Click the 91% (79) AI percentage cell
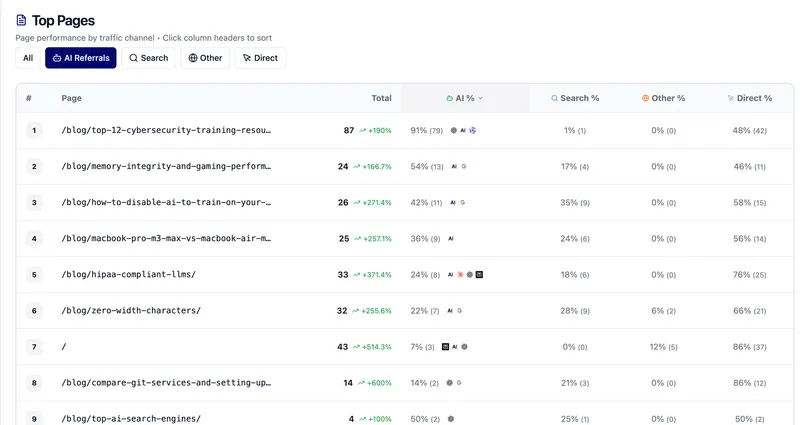The width and height of the screenshot is (800, 425). [427, 131]
